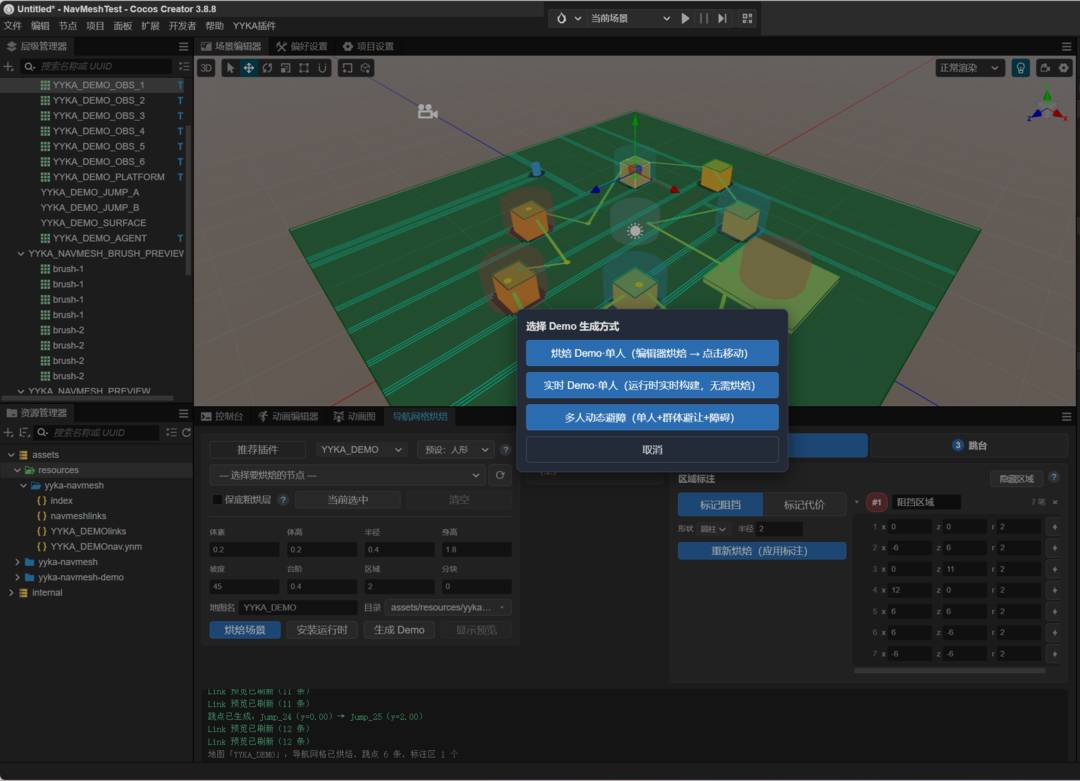Open the 选择要烘焙的节点 dropdown
1080x781 pixels.
(348, 475)
